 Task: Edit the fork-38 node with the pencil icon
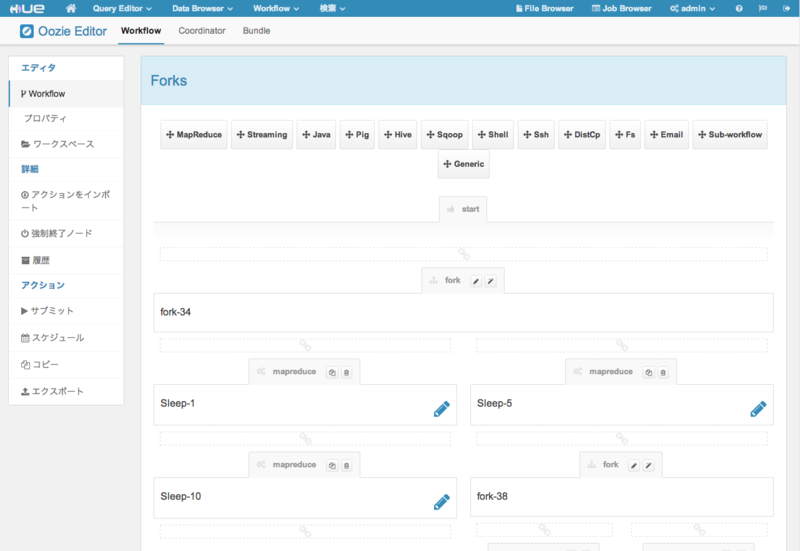(634, 465)
